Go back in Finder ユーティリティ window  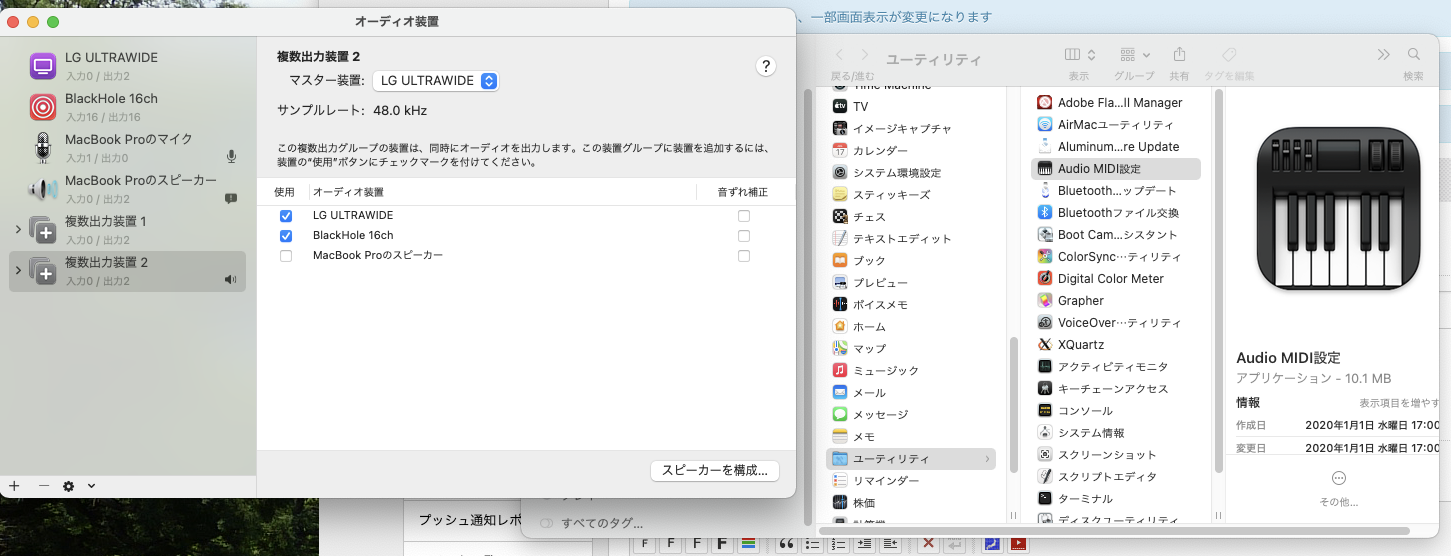pyautogui.click(x=840, y=55)
